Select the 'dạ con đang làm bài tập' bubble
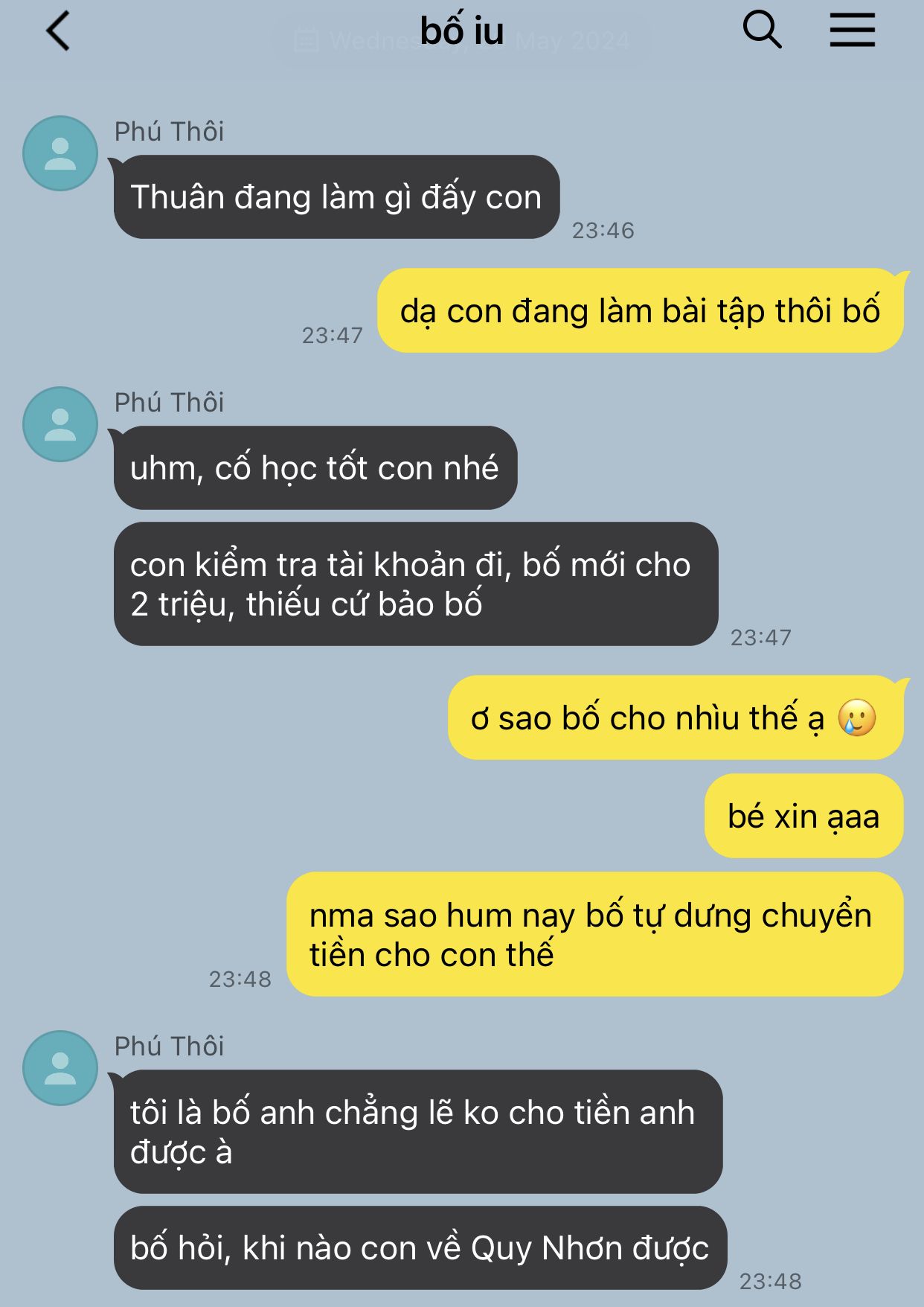The height and width of the screenshot is (1307, 924). click(x=641, y=310)
